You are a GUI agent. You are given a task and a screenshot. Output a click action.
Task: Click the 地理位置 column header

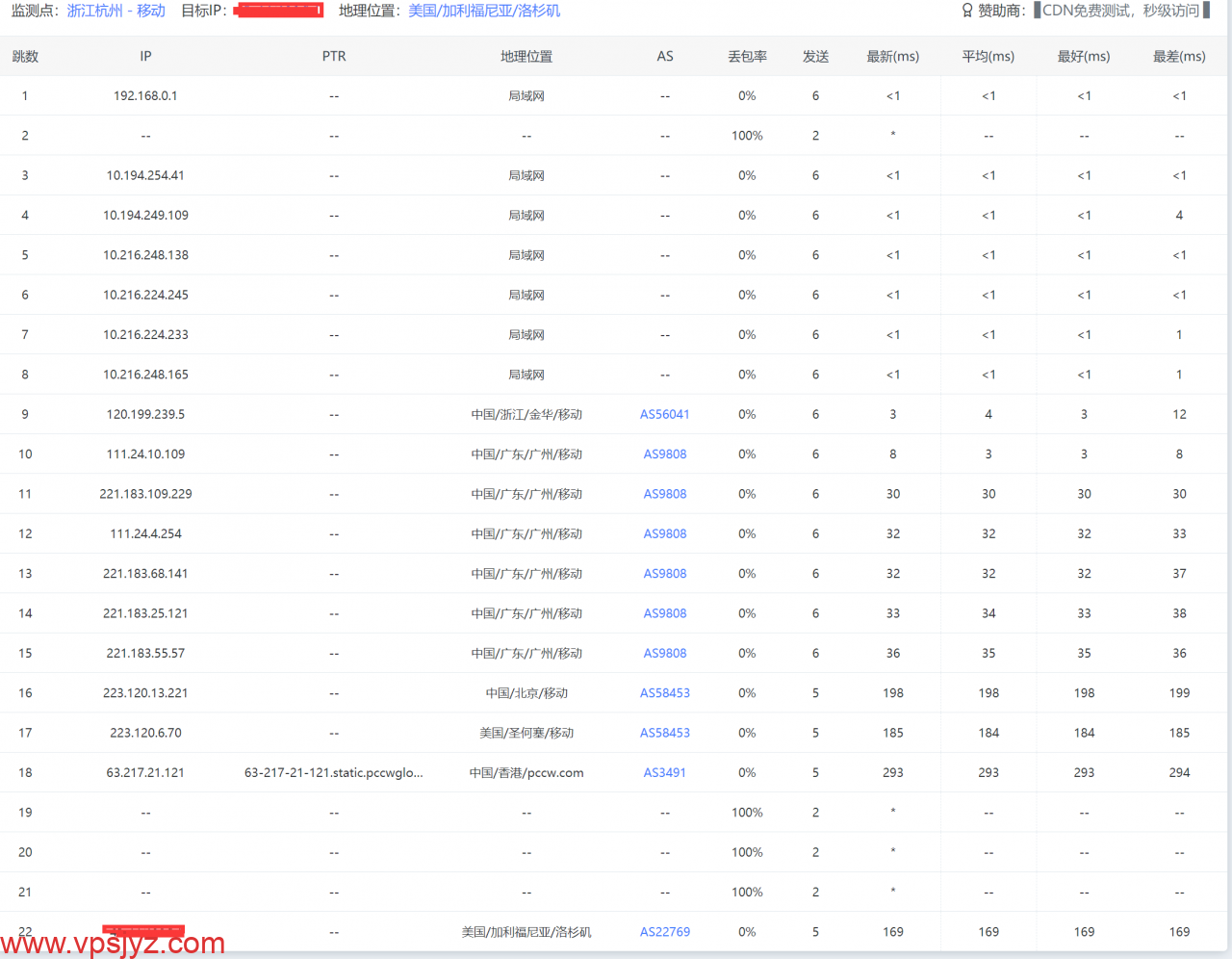[x=526, y=57]
